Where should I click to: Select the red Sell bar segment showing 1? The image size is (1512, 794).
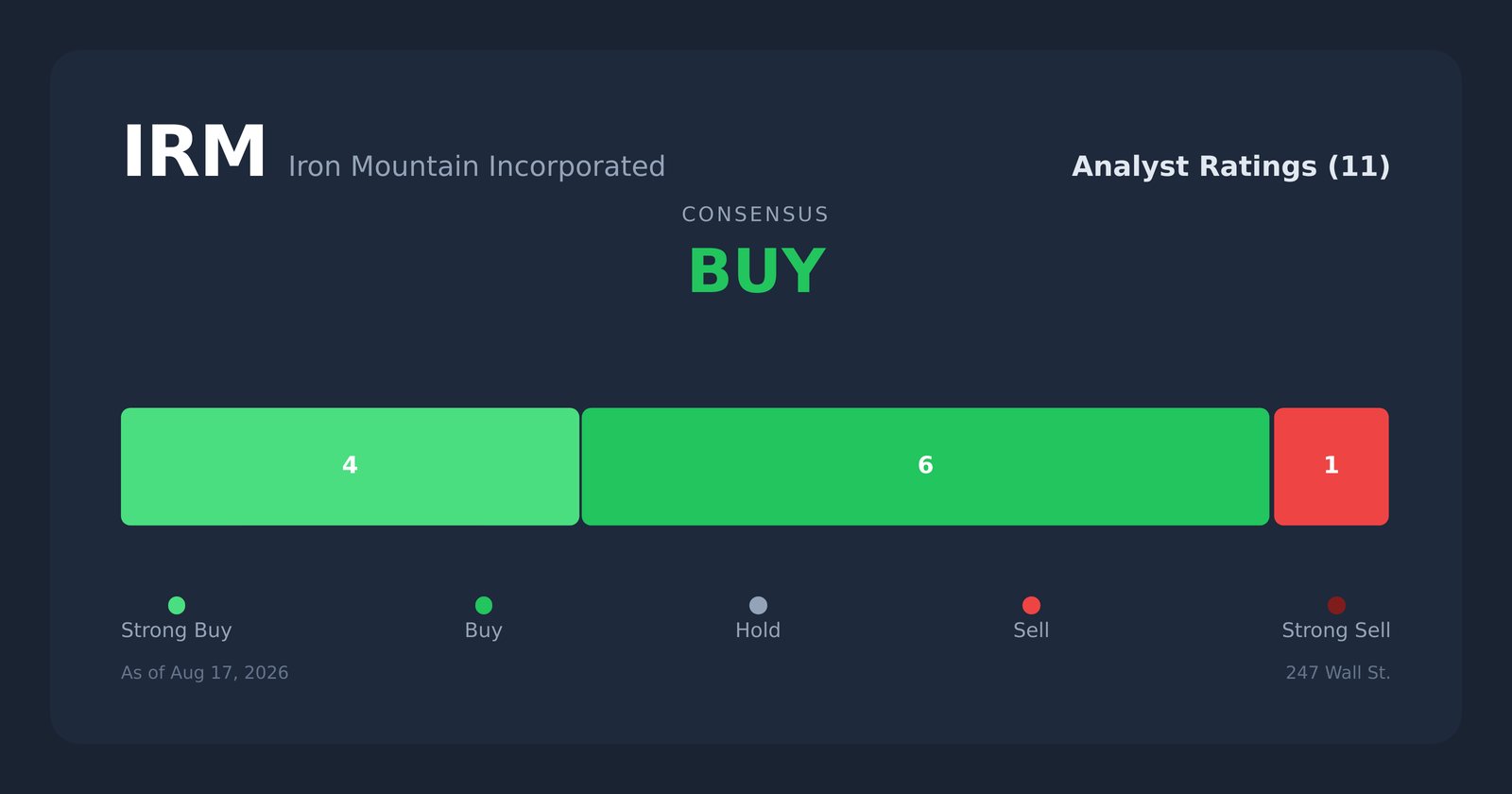[1332, 466]
